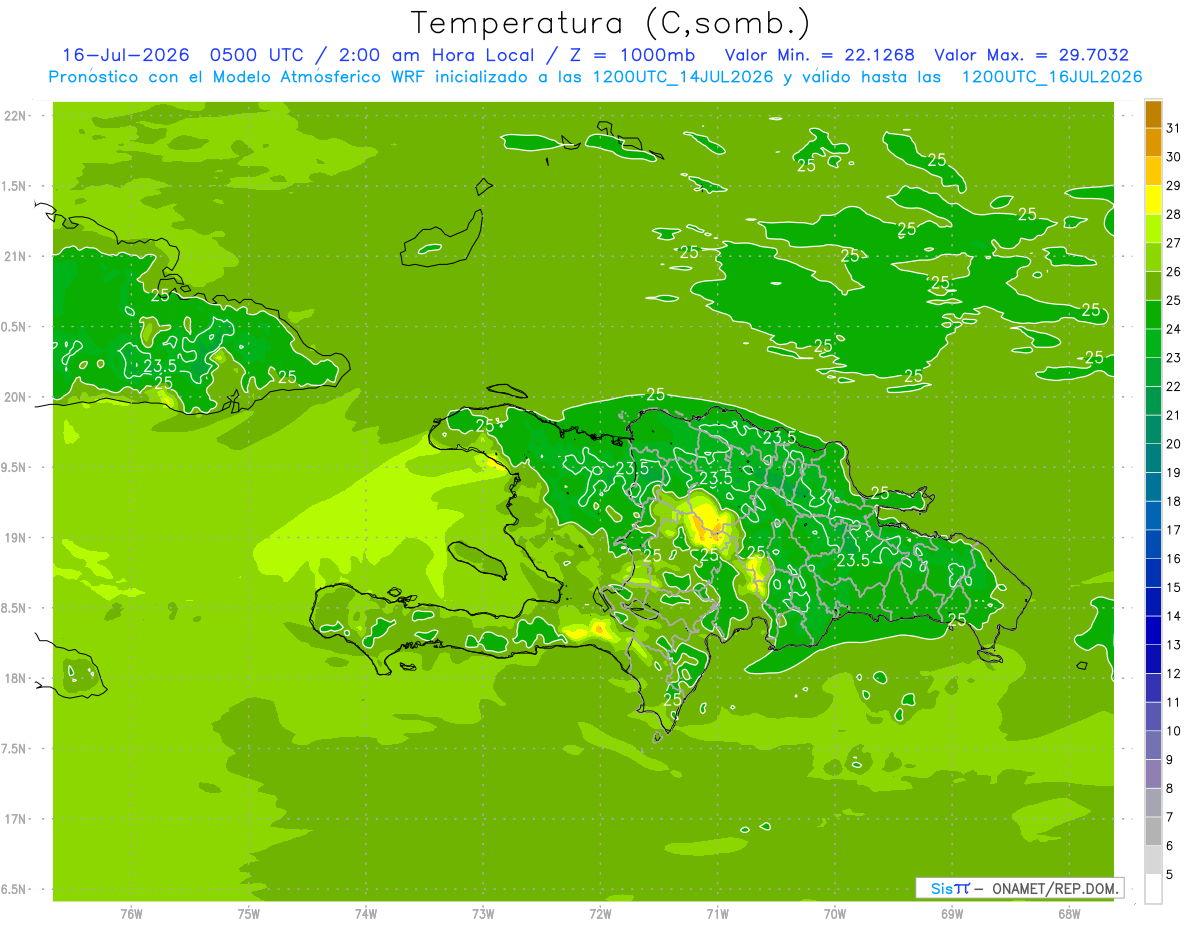Click the "74W" longitude axis label
Viewport: 1200px width, 927px height.
366,914
